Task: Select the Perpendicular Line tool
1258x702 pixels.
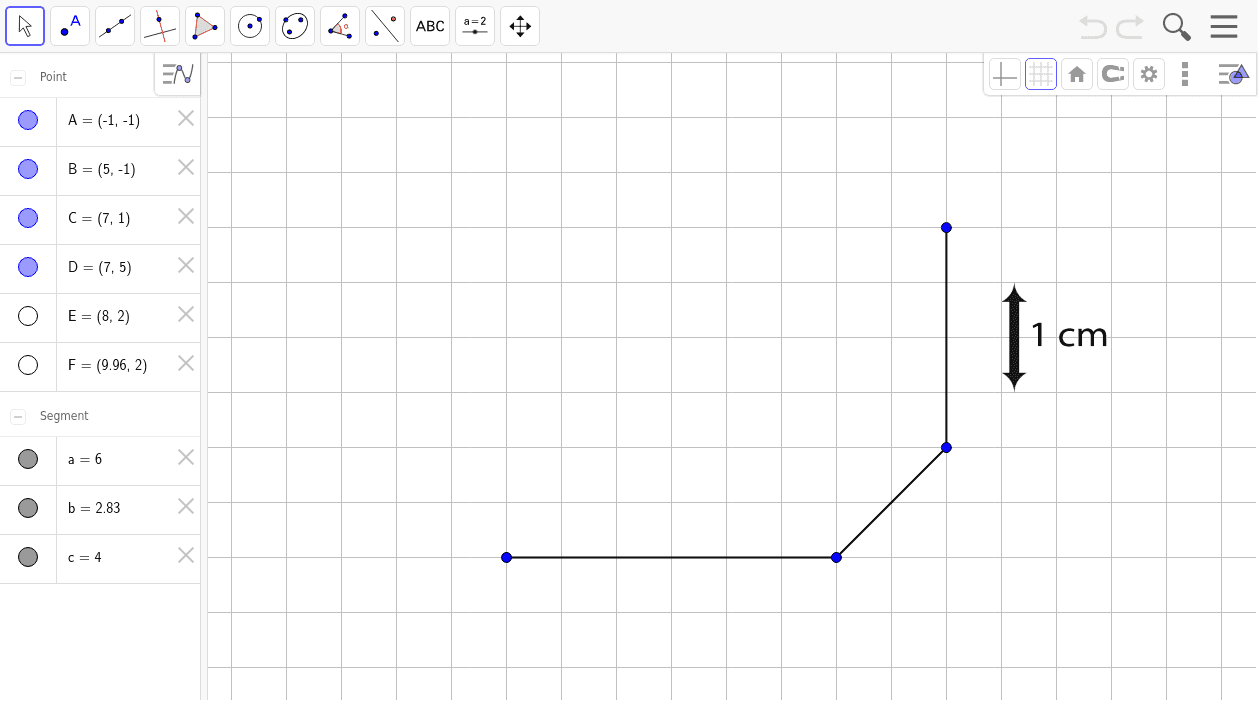Action: 160,26
